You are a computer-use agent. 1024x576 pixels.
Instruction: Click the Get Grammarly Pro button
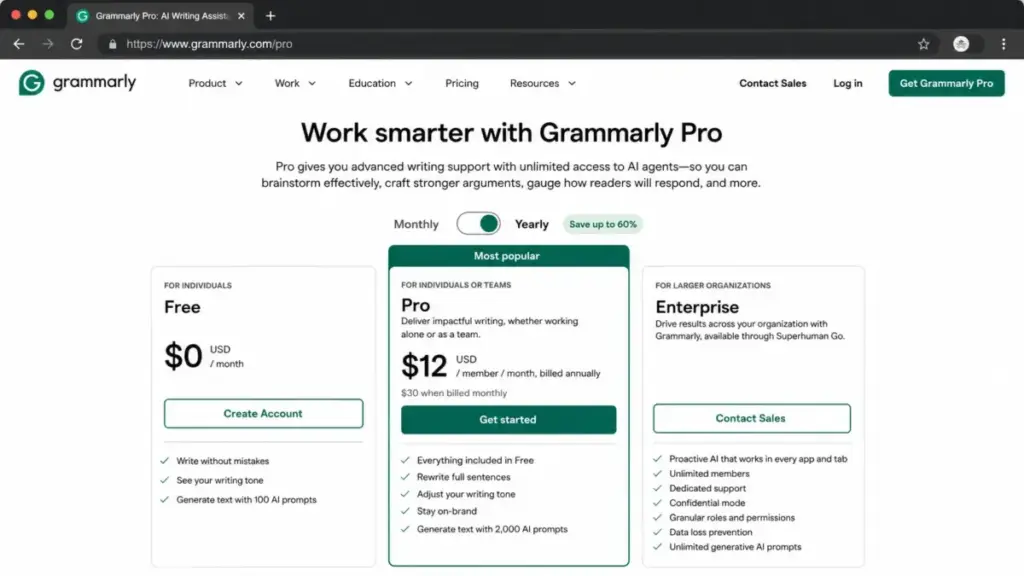[946, 83]
